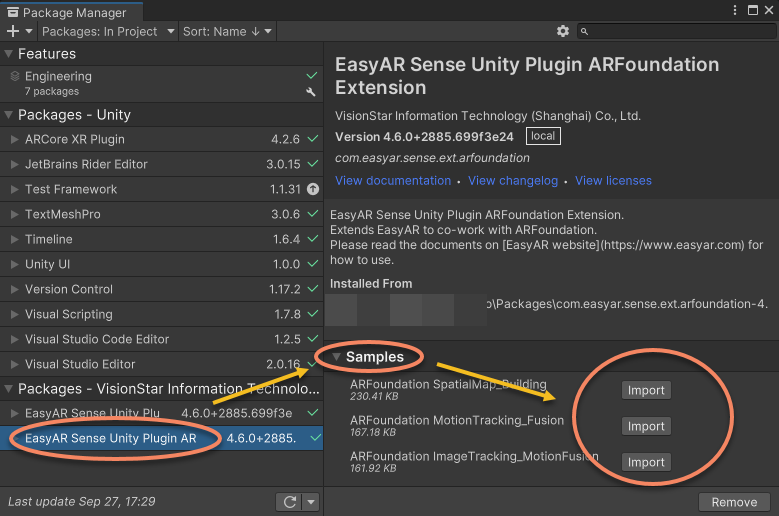Open the refresh dropdown arrow
Screen dimensions: 779x516
click(311, 502)
